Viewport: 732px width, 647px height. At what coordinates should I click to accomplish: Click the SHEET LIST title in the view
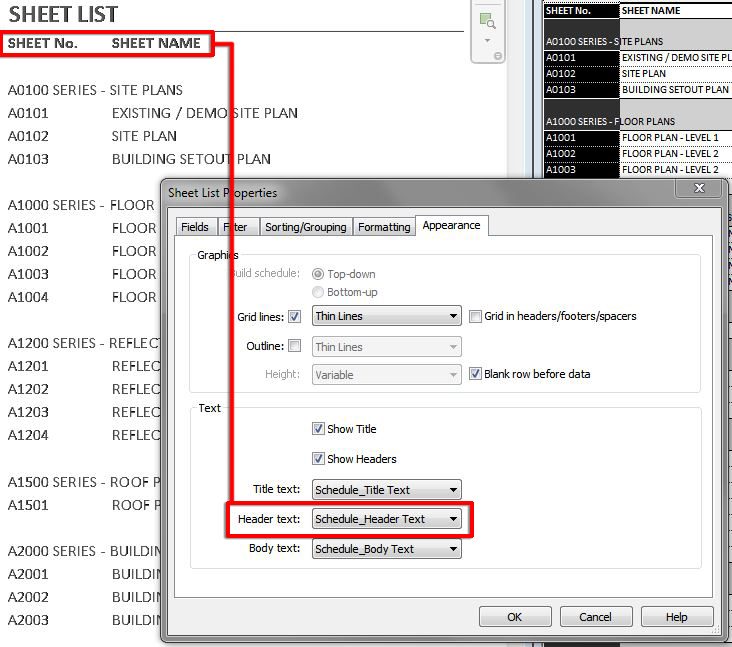coord(63,14)
